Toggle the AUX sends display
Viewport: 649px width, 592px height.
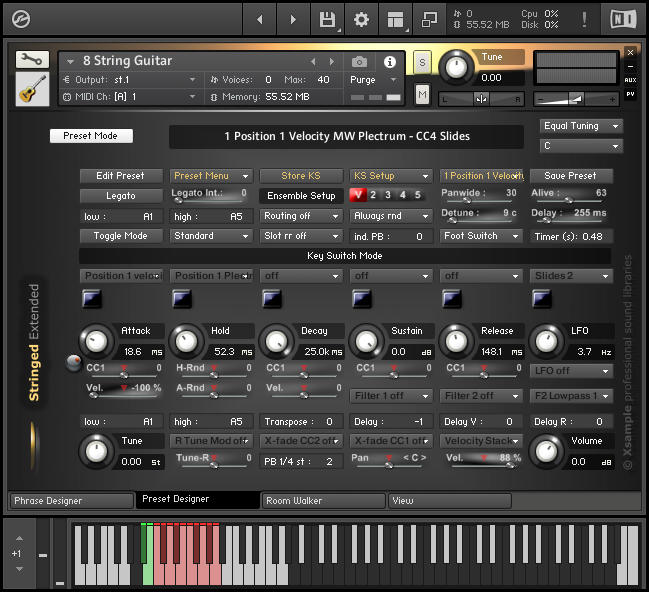tap(630, 80)
